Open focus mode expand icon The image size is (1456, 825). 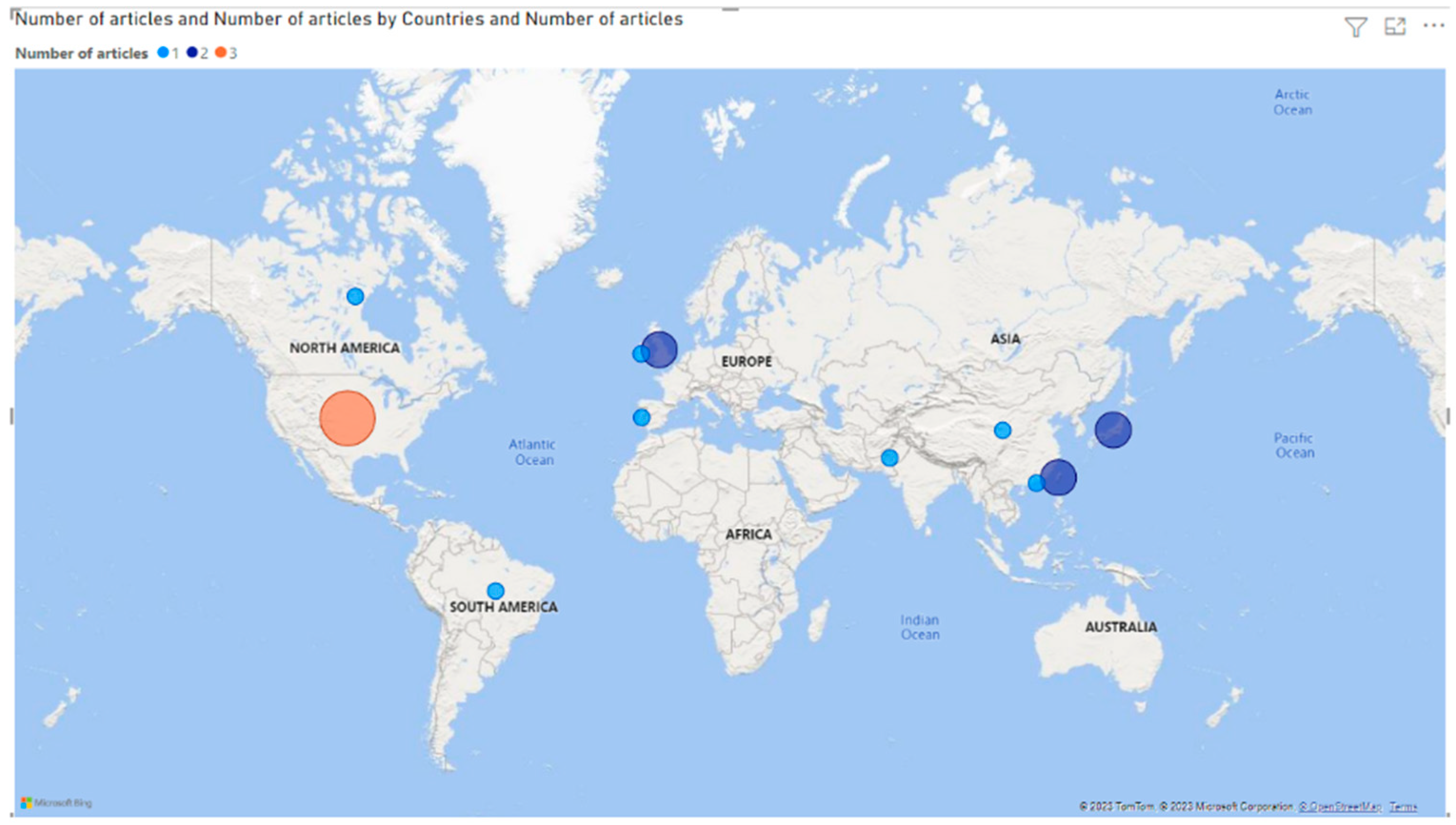tap(1394, 27)
